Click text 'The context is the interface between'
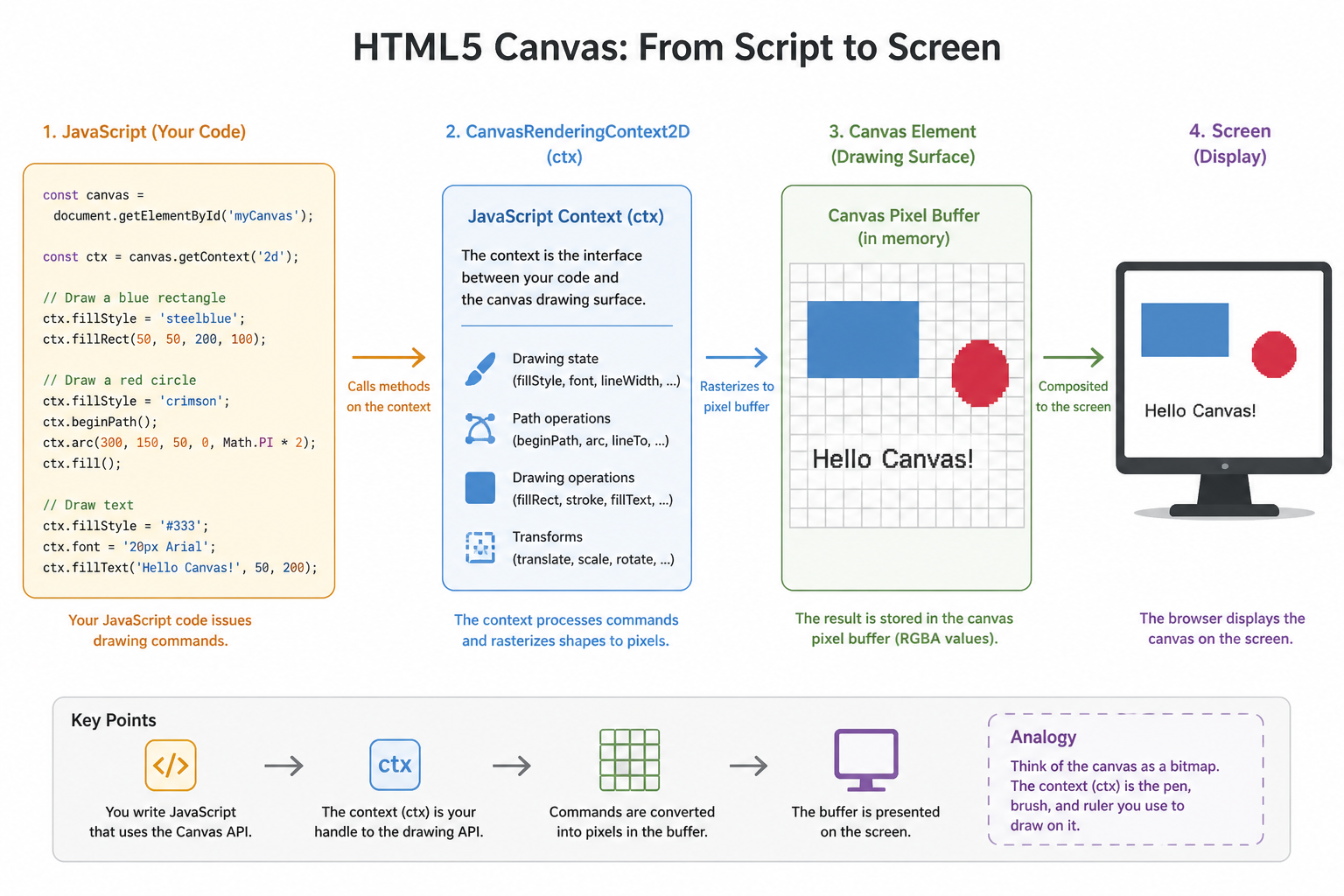This screenshot has width=1344, height=896. tap(551, 267)
